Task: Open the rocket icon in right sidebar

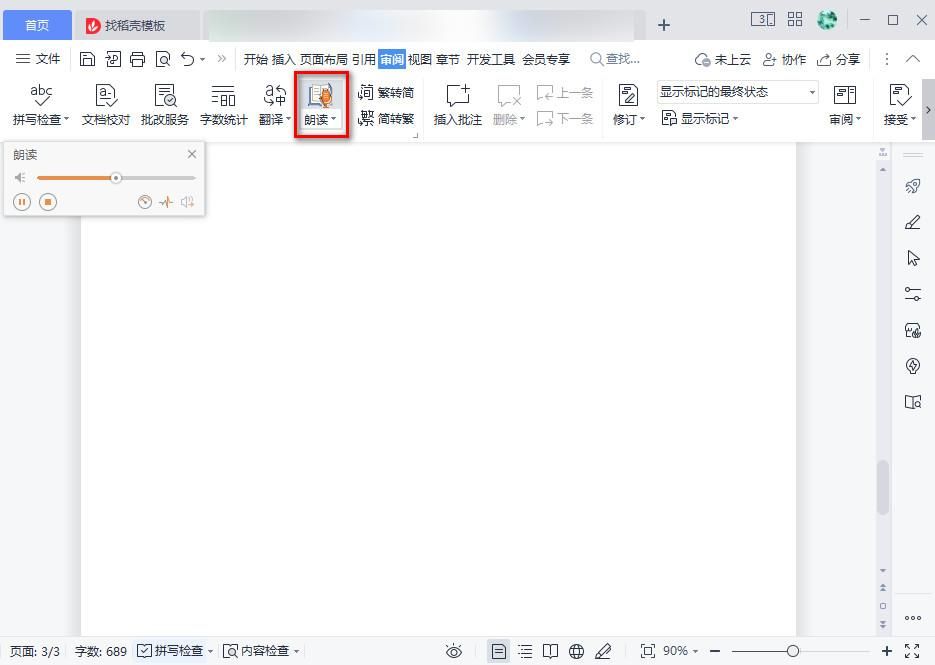Action: (x=912, y=187)
